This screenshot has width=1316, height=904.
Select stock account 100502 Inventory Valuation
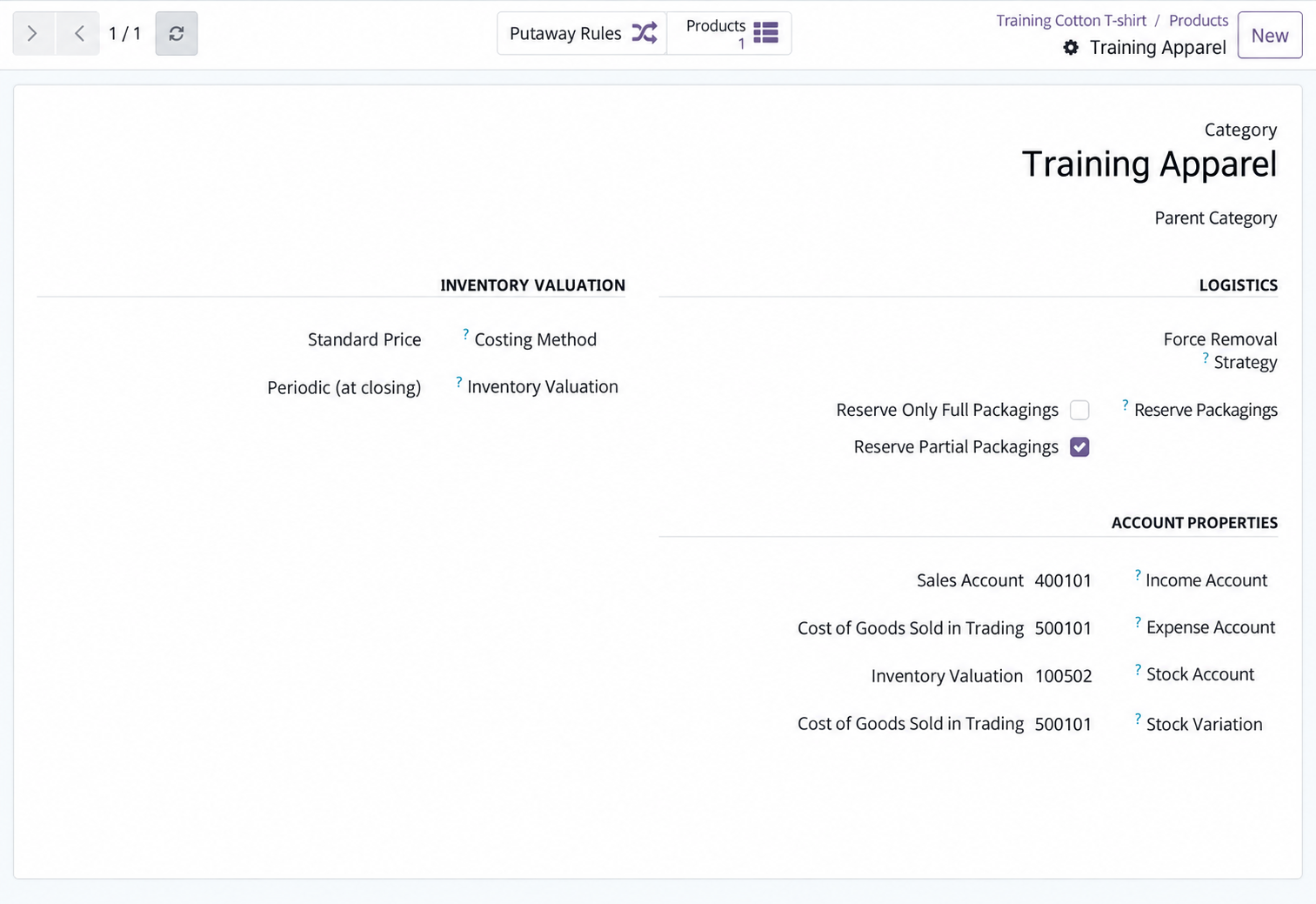[x=981, y=676]
